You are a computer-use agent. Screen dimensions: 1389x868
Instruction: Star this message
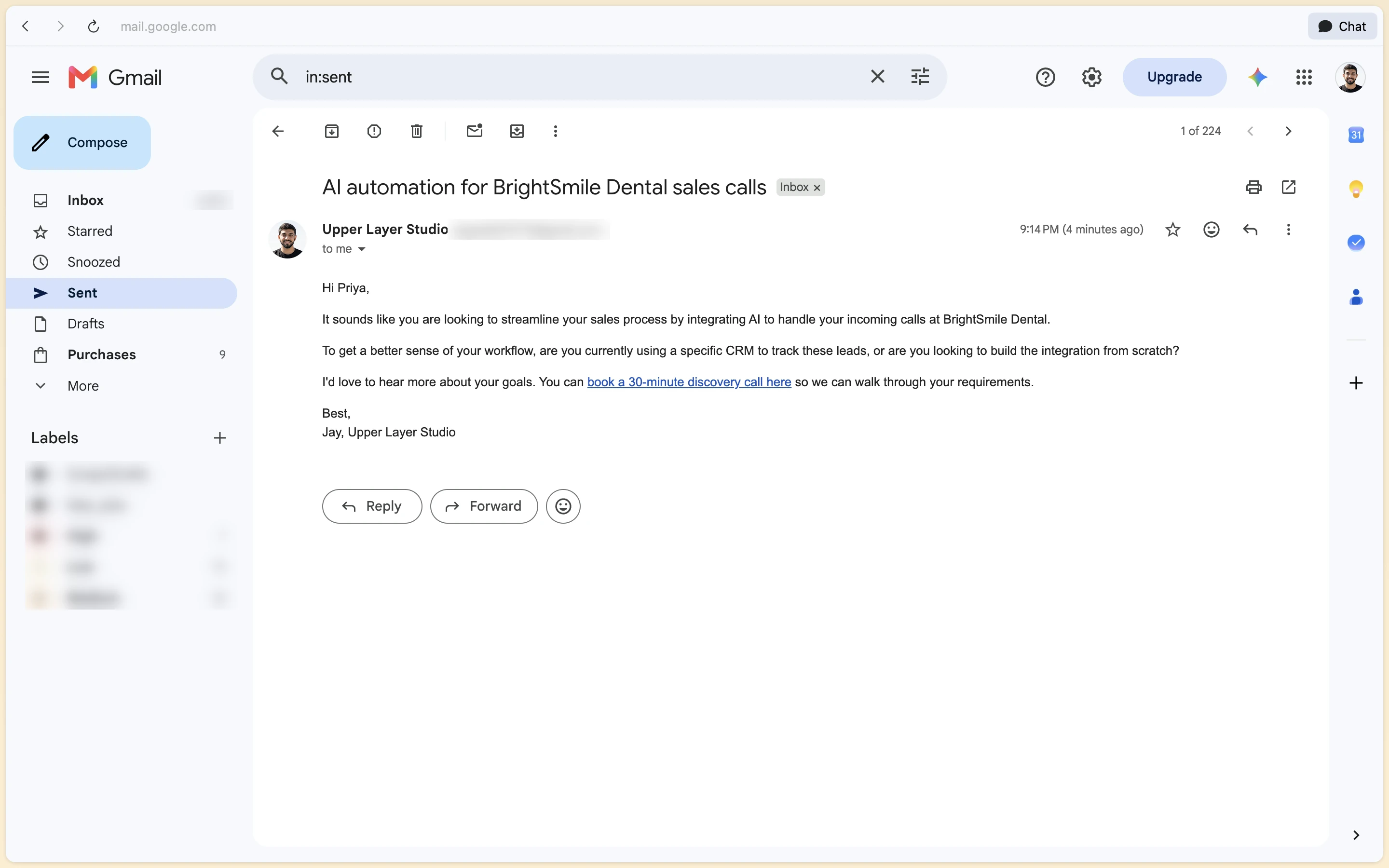tap(1173, 230)
